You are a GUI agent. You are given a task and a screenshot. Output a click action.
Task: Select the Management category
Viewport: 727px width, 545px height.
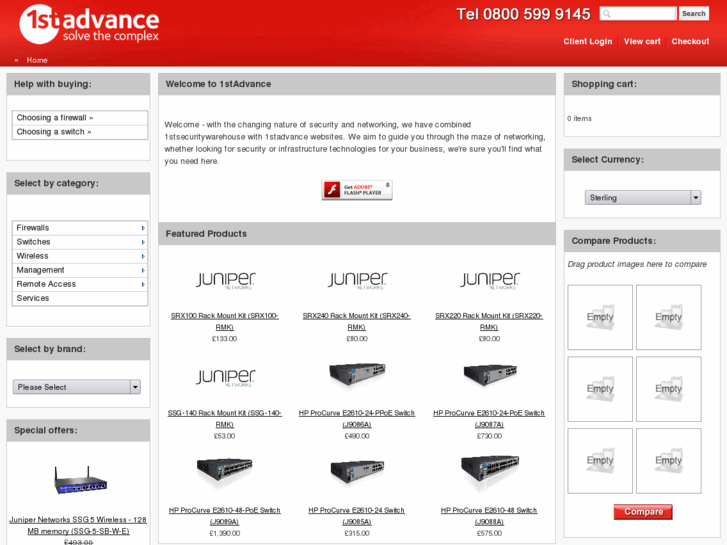click(x=80, y=270)
